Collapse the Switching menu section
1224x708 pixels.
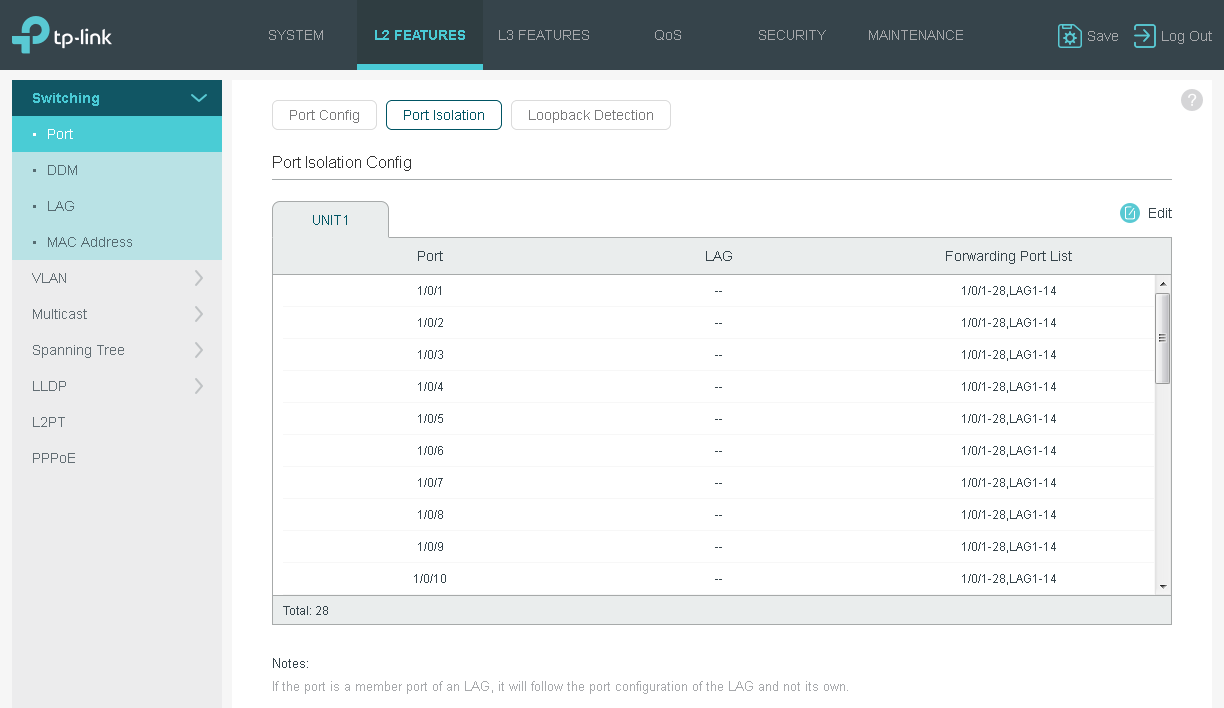(x=198, y=98)
